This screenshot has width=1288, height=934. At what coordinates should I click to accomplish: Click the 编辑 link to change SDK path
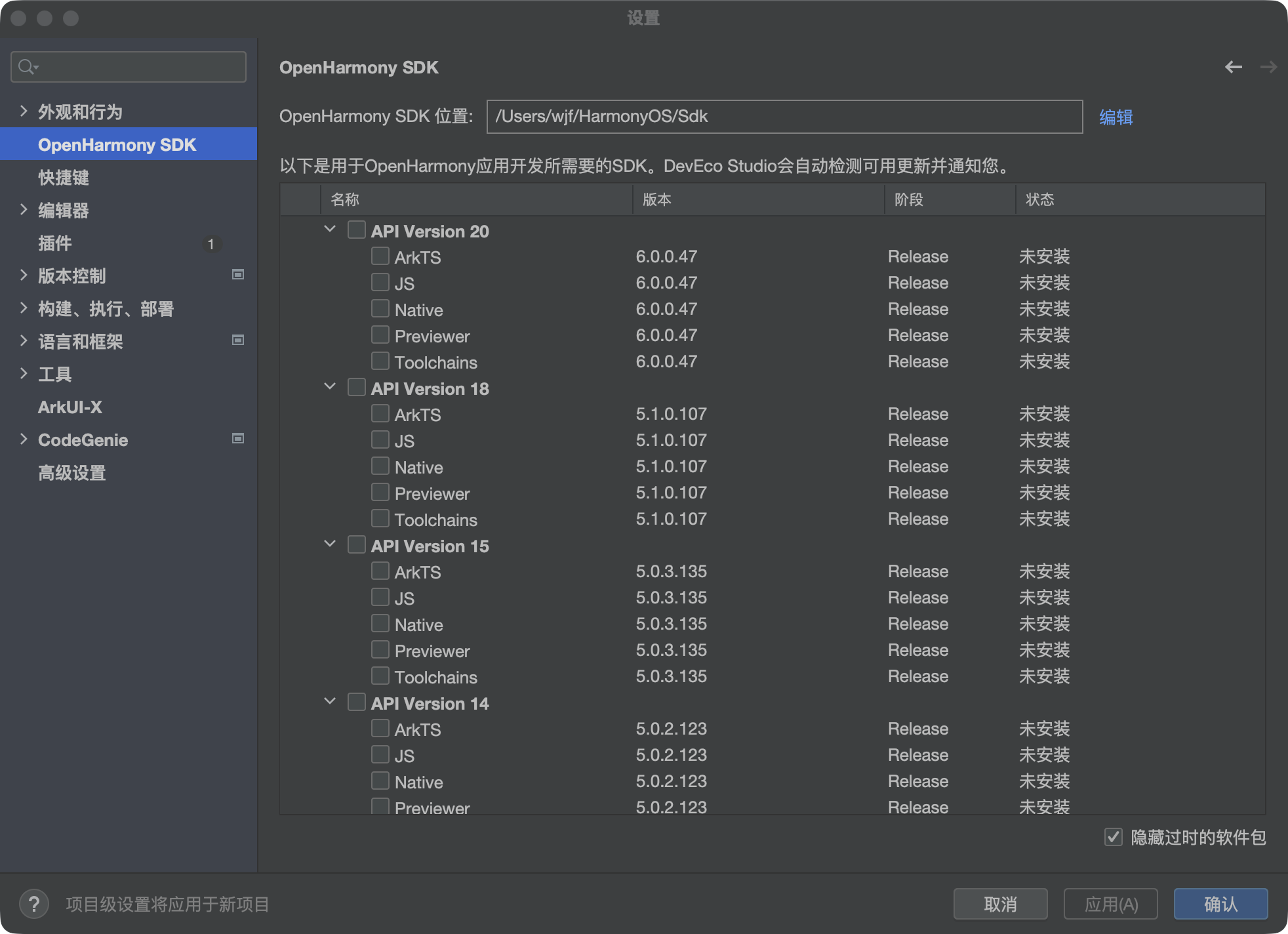[x=1116, y=116]
